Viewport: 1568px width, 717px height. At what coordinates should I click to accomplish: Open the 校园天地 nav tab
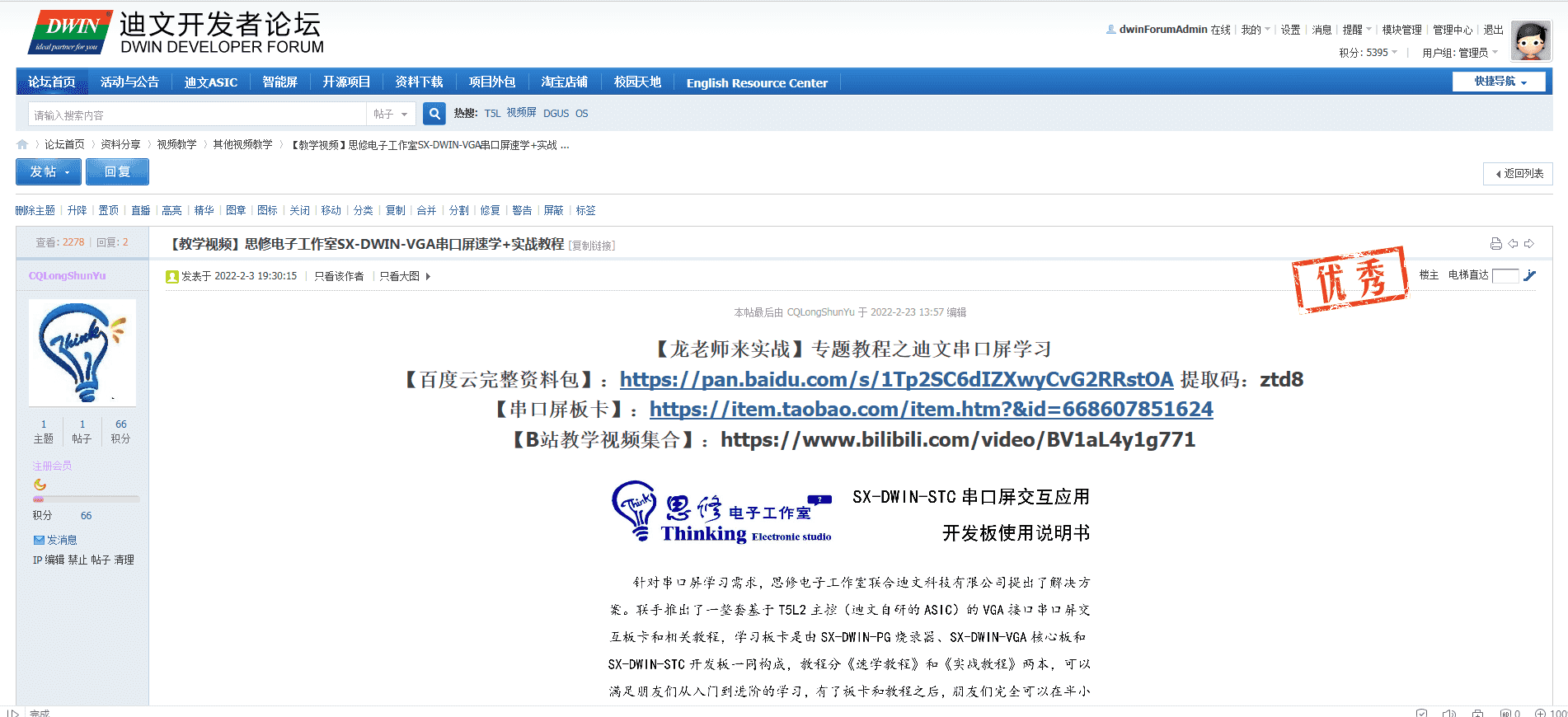point(637,82)
